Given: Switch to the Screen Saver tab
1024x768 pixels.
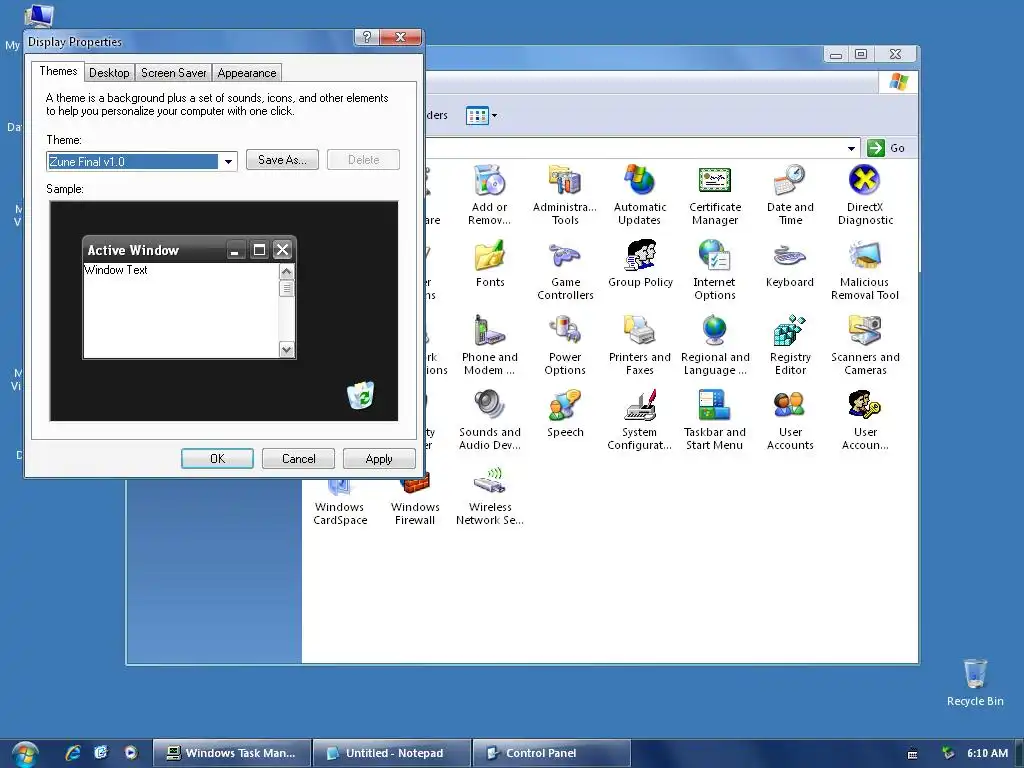Looking at the screenshot, I should [173, 72].
